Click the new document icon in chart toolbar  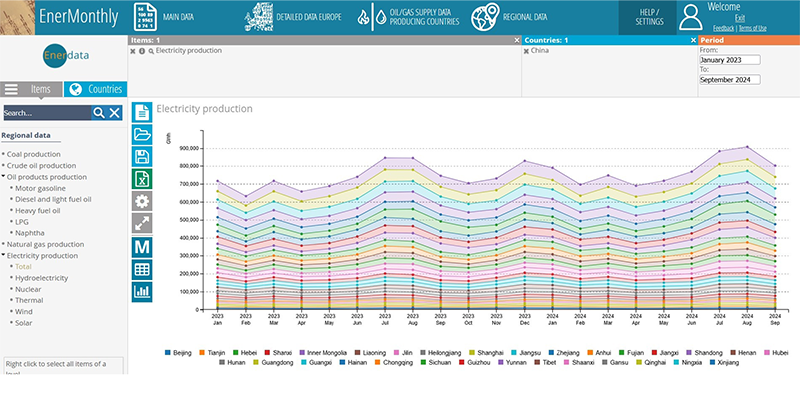click(x=142, y=112)
